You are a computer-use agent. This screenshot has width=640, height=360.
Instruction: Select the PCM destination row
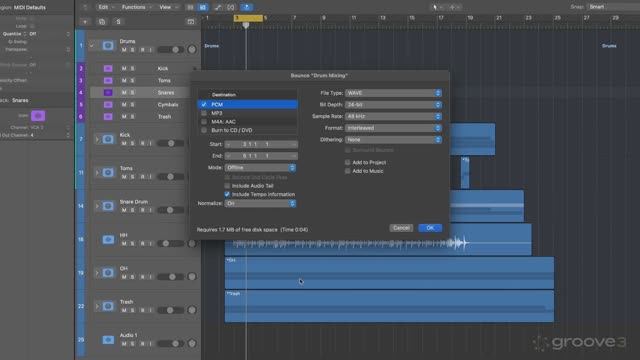click(x=248, y=104)
